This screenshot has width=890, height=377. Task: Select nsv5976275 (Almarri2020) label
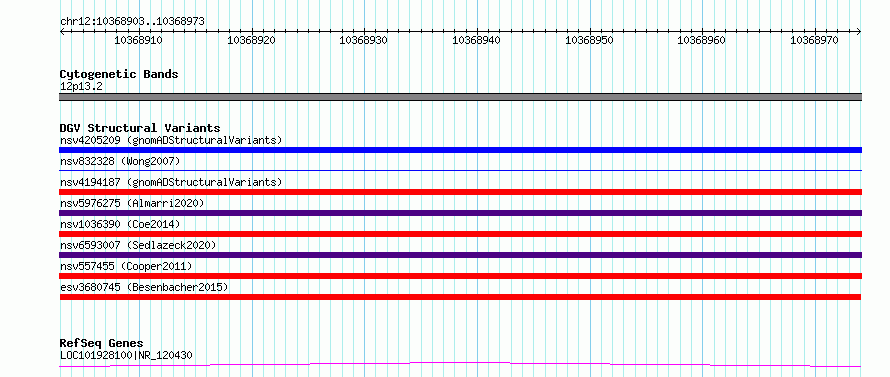[x=132, y=203]
